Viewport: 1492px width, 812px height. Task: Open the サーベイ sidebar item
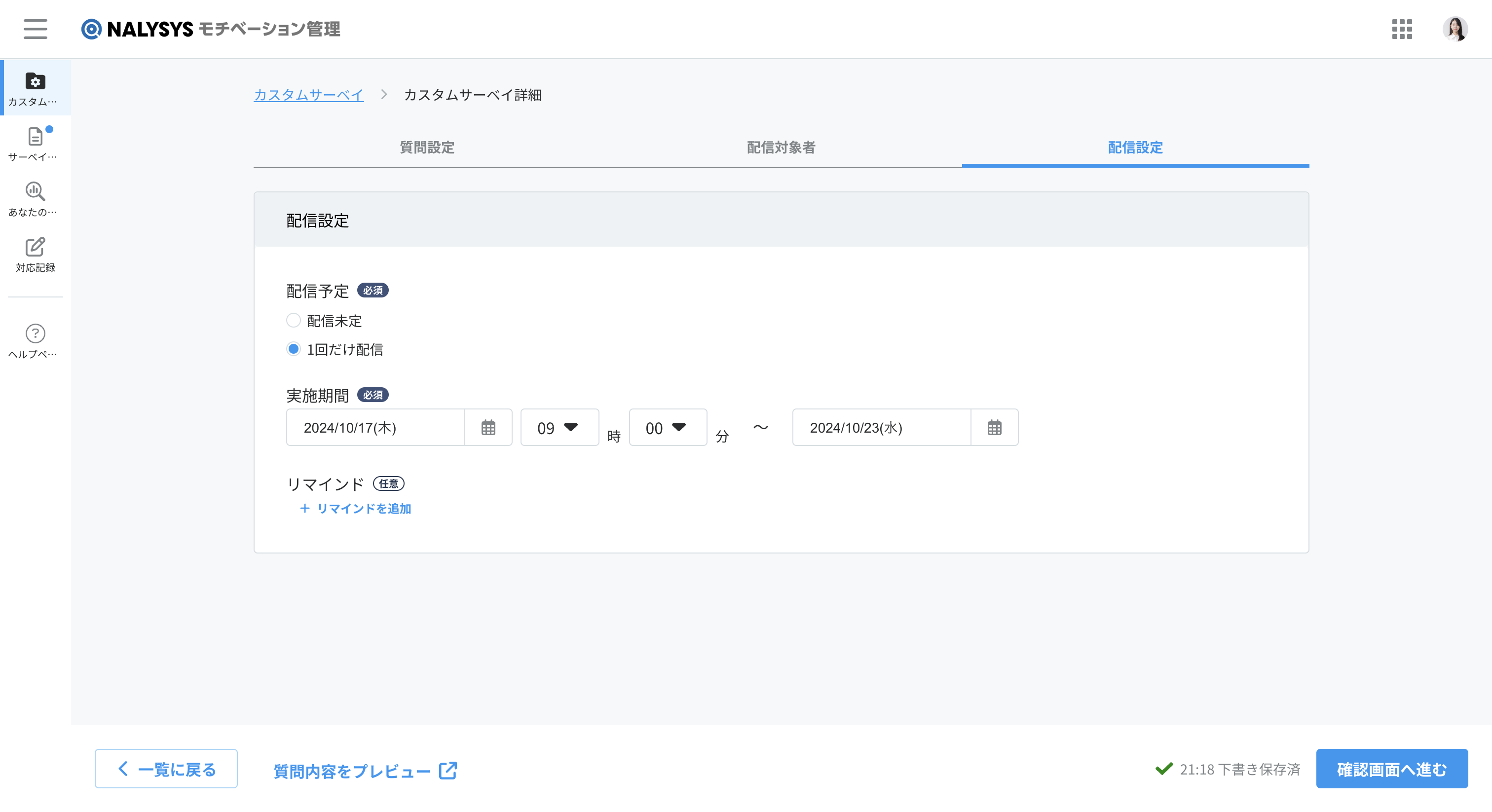coord(36,144)
